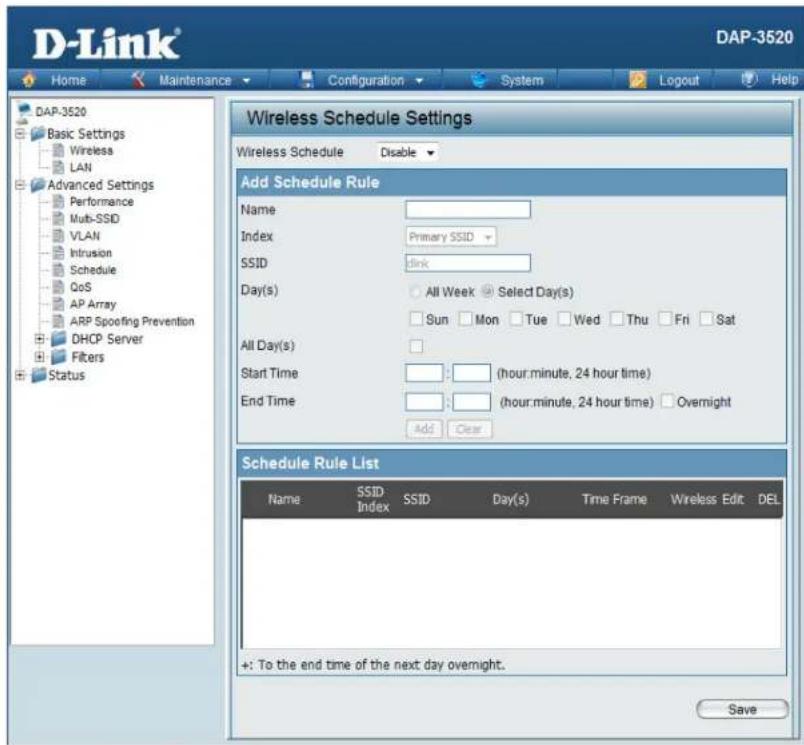Click the Wireless page icon
Viewport: 804px width, 745px height.
click(59, 151)
